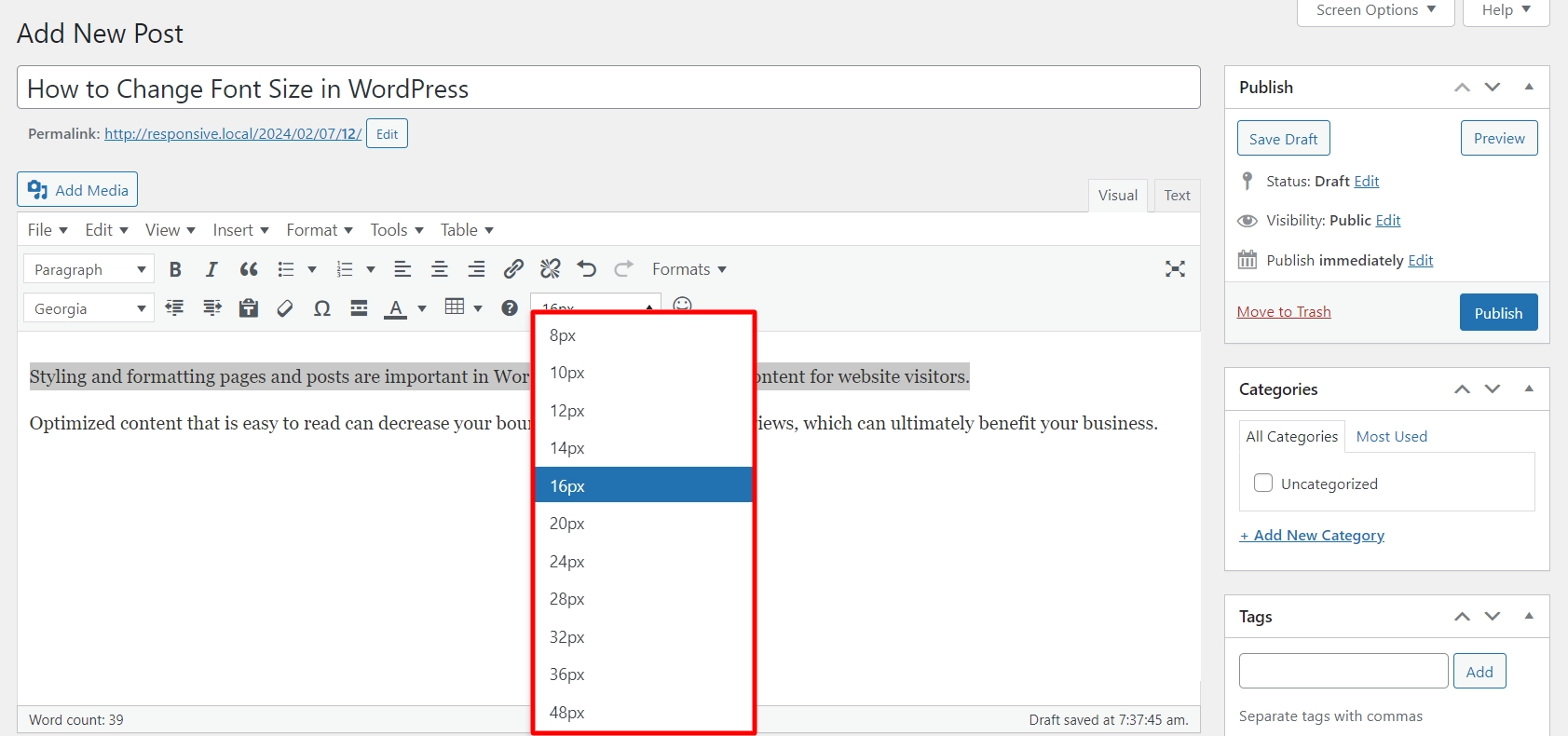Enter distraction-free fullscreen mode

(1175, 269)
